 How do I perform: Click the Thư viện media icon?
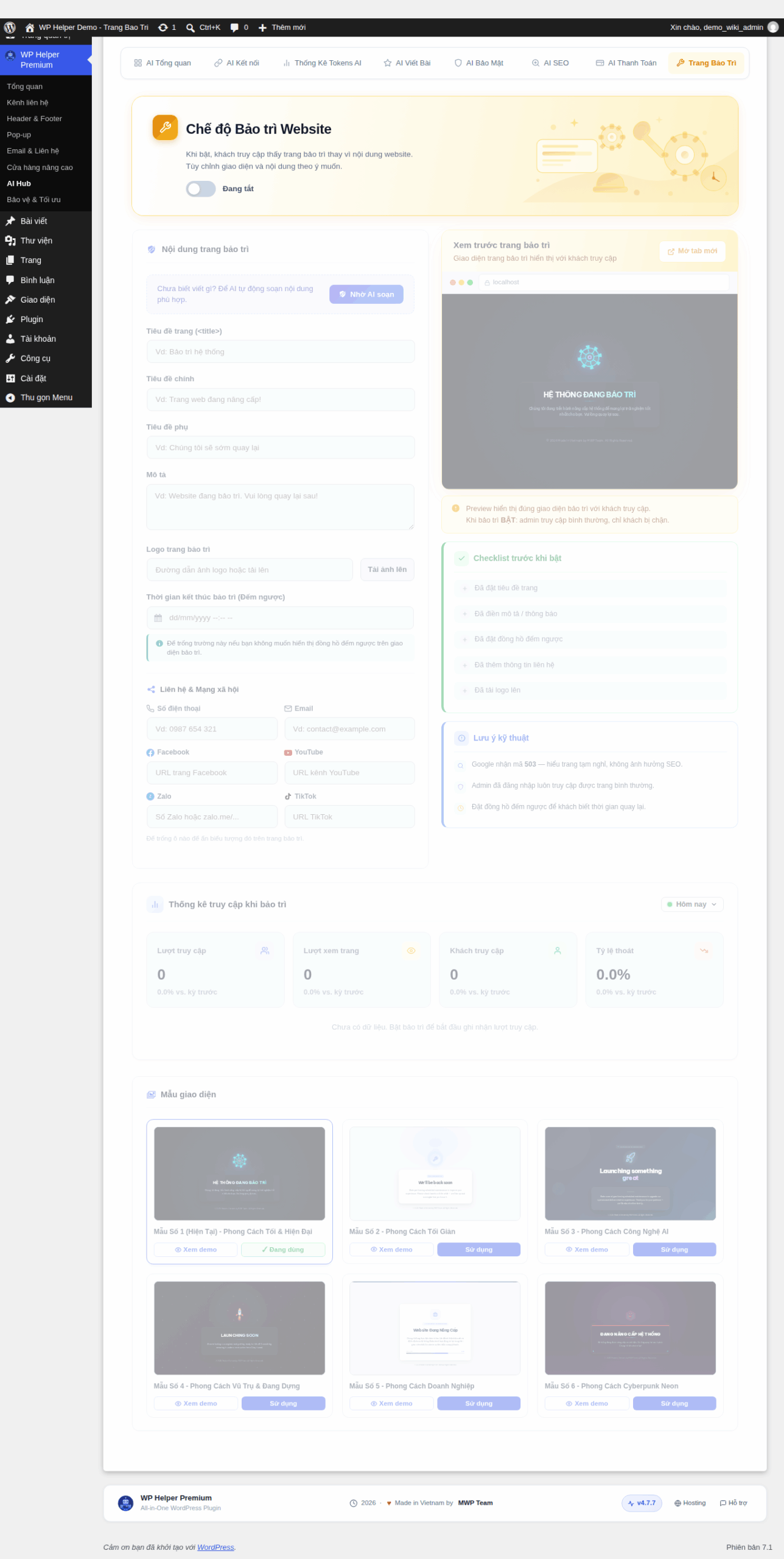coord(10,241)
